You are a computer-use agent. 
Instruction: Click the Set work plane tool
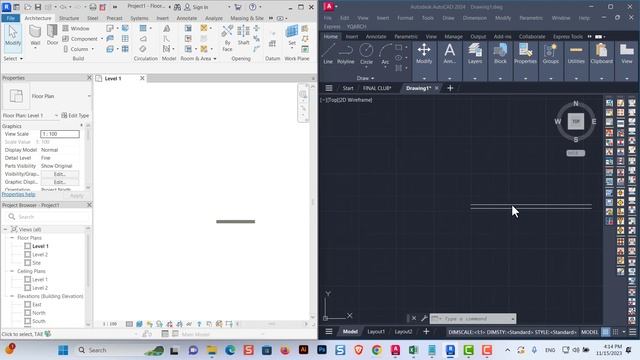[292, 36]
